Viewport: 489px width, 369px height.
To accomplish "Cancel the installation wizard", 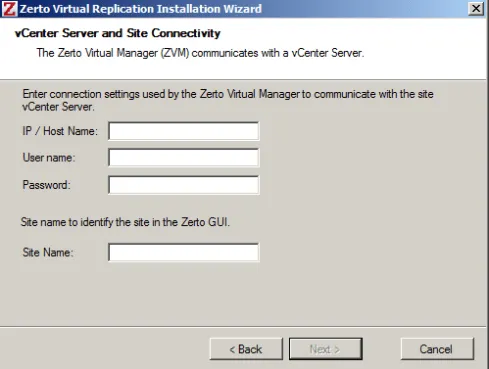I will 437,349.
